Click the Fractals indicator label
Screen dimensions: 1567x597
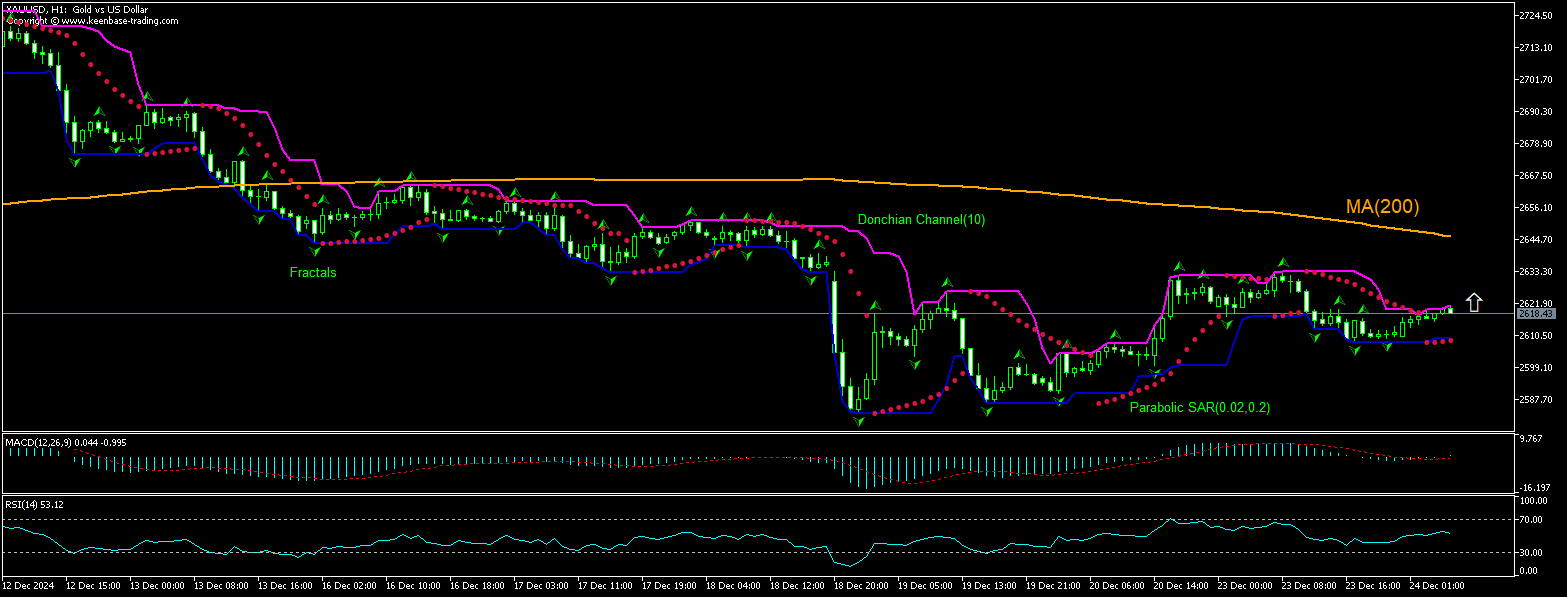[313, 272]
